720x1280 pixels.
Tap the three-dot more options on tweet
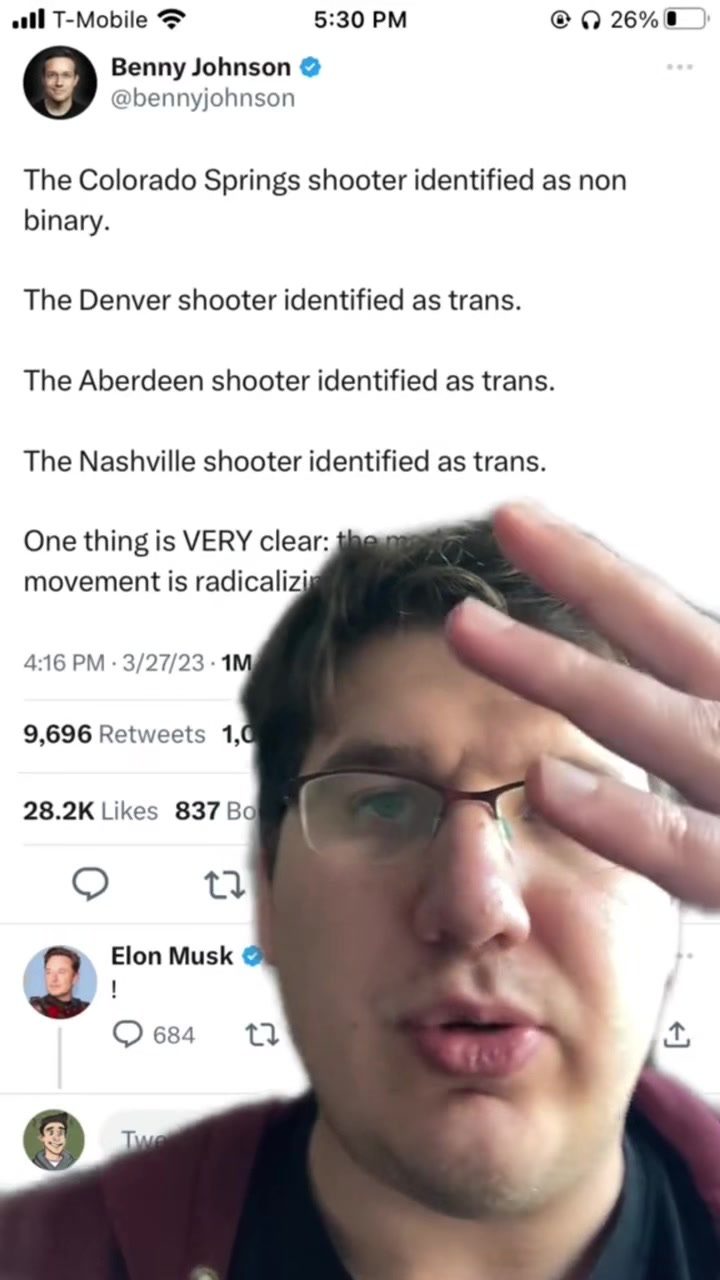[x=679, y=67]
